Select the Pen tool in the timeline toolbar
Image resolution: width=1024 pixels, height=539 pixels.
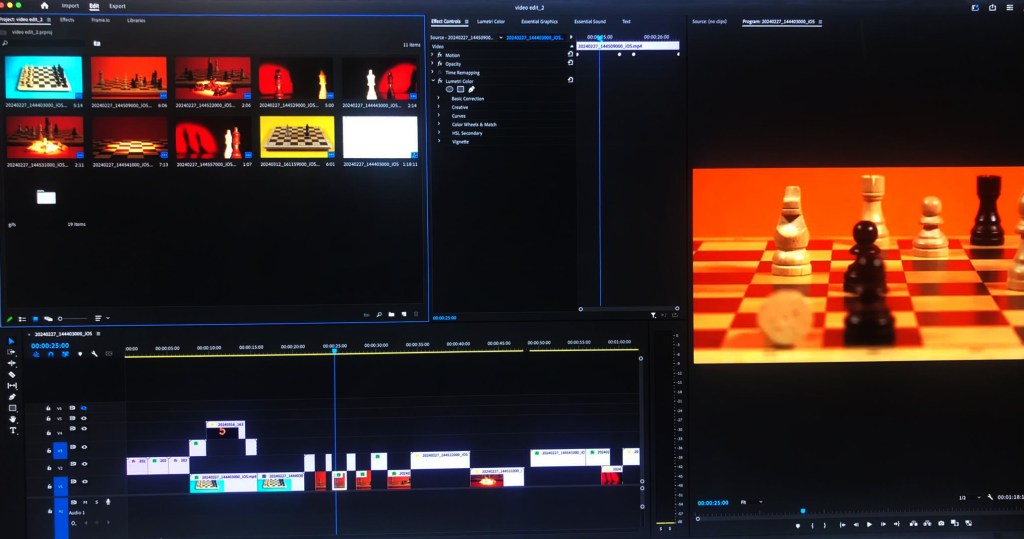coord(12,397)
